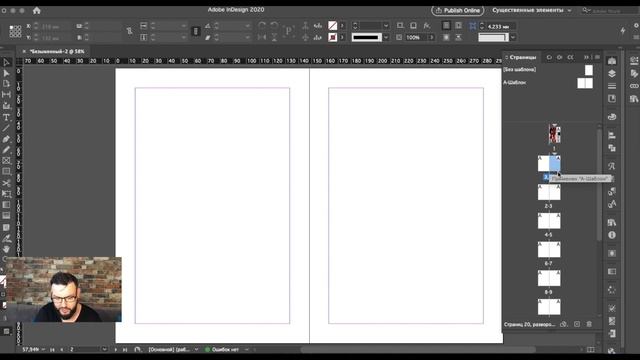The width and height of the screenshot is (640, 360).
Task: Select the Gradient Swatch tool
Action: 6,205
